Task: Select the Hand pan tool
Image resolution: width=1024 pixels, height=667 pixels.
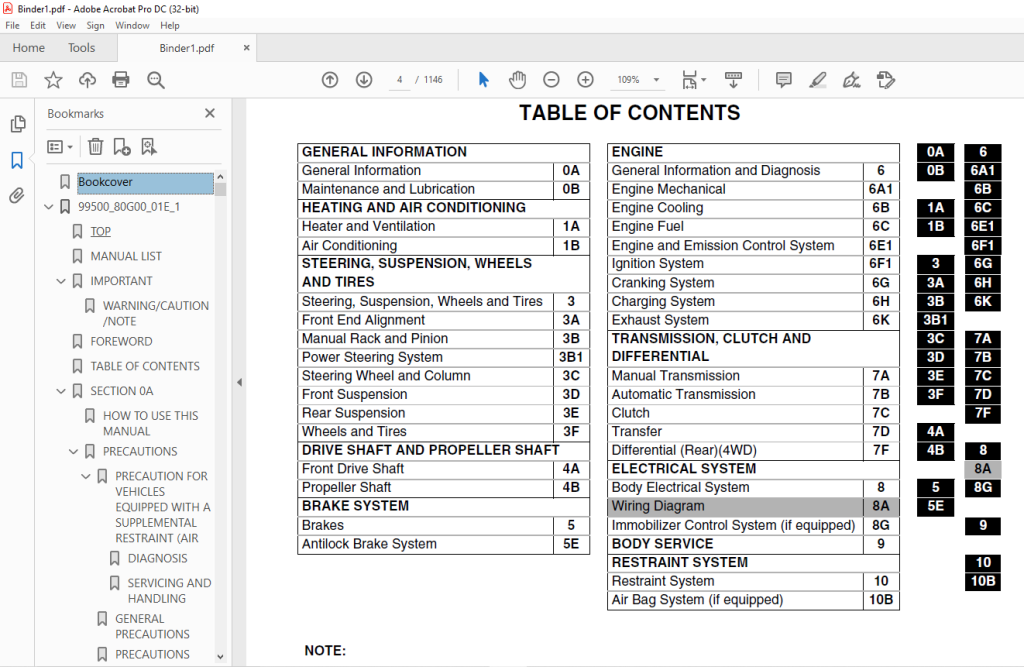Action: 517,80
